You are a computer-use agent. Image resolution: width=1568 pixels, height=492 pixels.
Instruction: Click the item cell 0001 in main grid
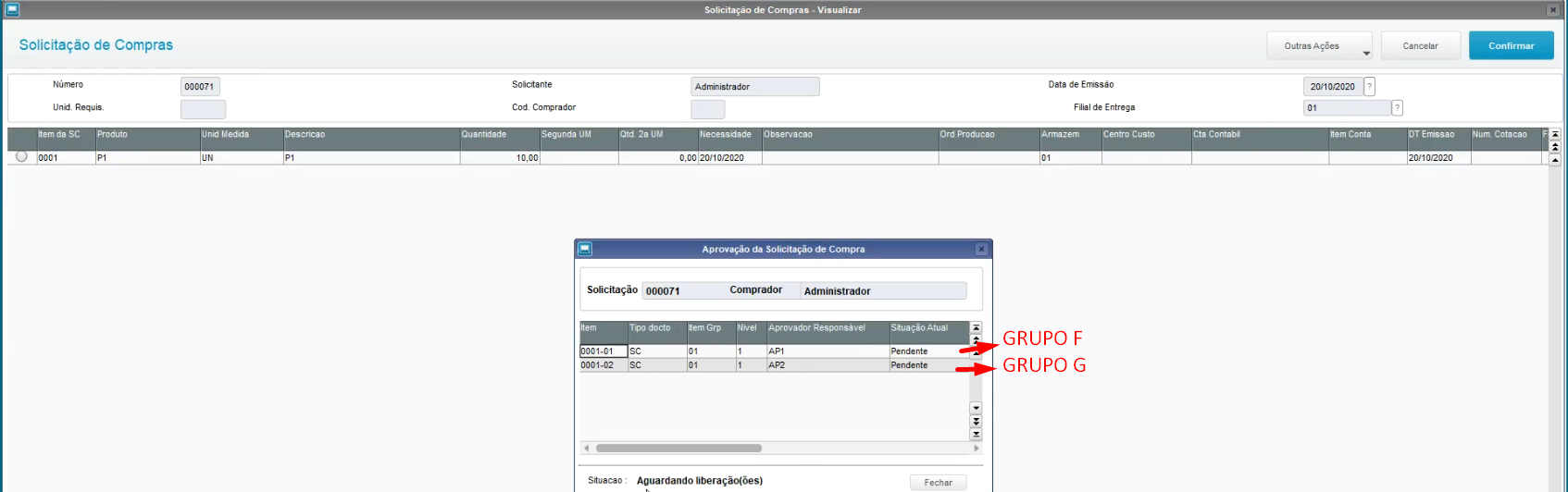[66, 158]
